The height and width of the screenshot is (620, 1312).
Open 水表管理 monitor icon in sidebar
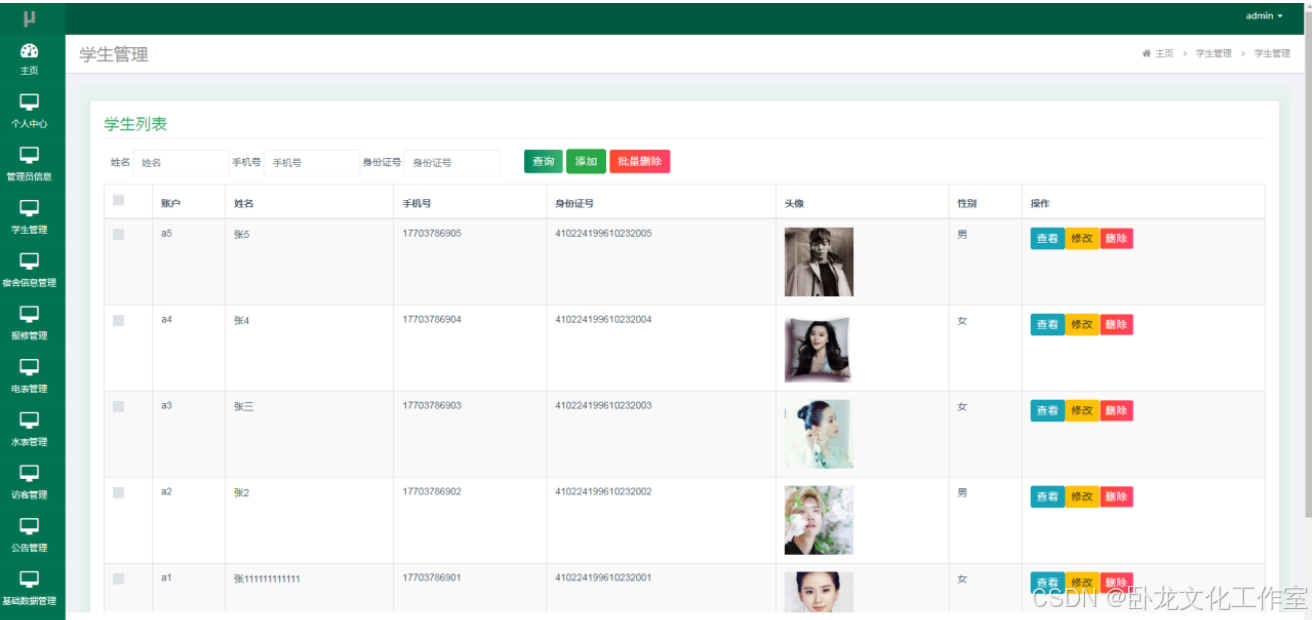[x=29, y=420]
